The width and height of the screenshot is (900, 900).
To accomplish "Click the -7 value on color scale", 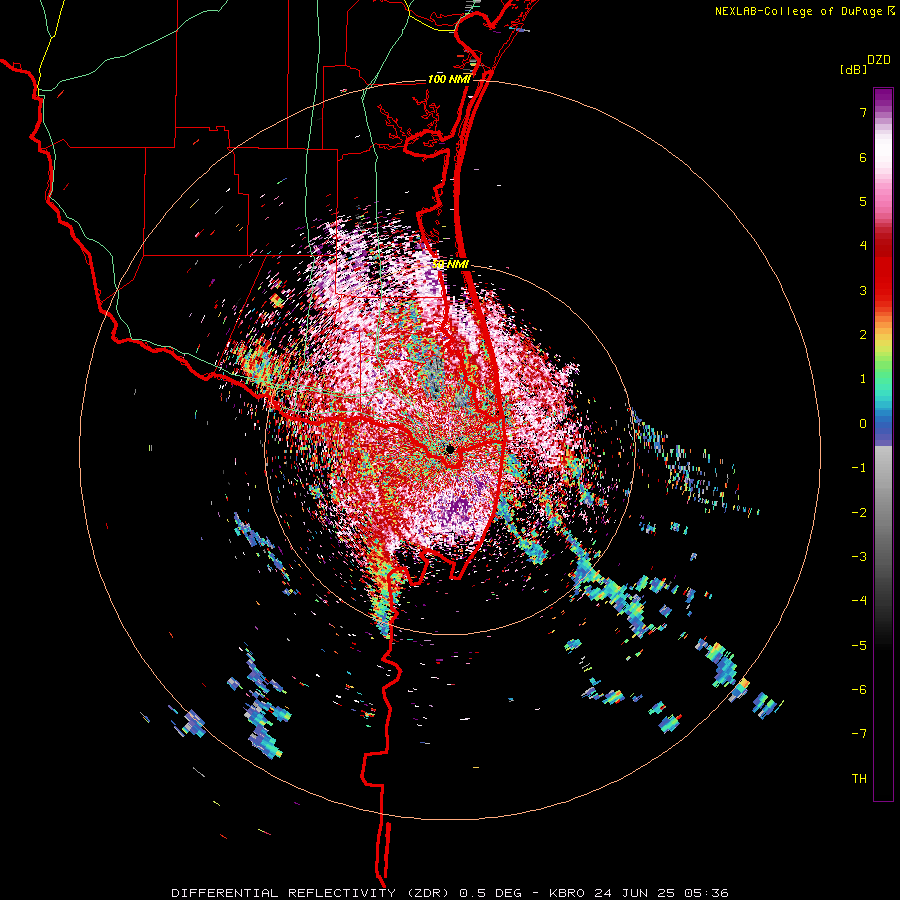I will pos(859,734).
